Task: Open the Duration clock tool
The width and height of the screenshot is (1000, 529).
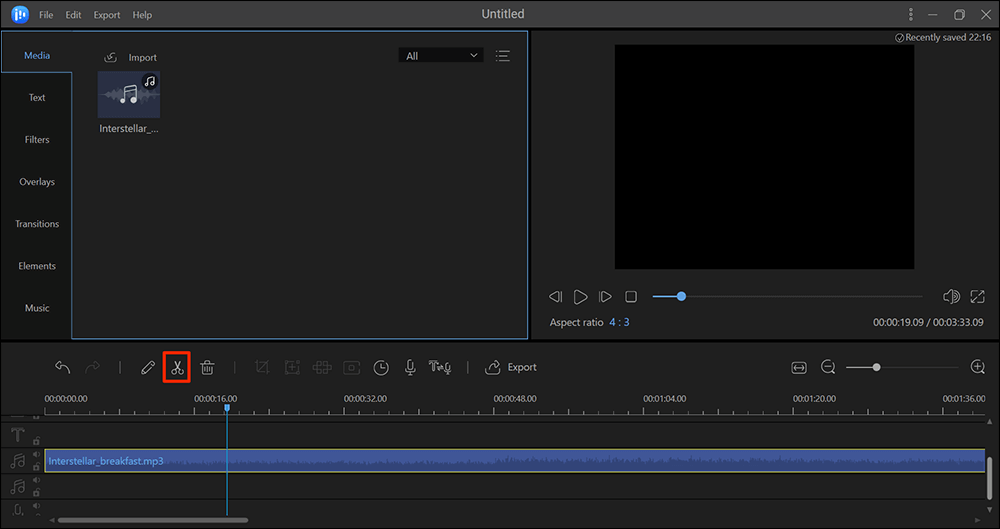Action: click(381, 368)
